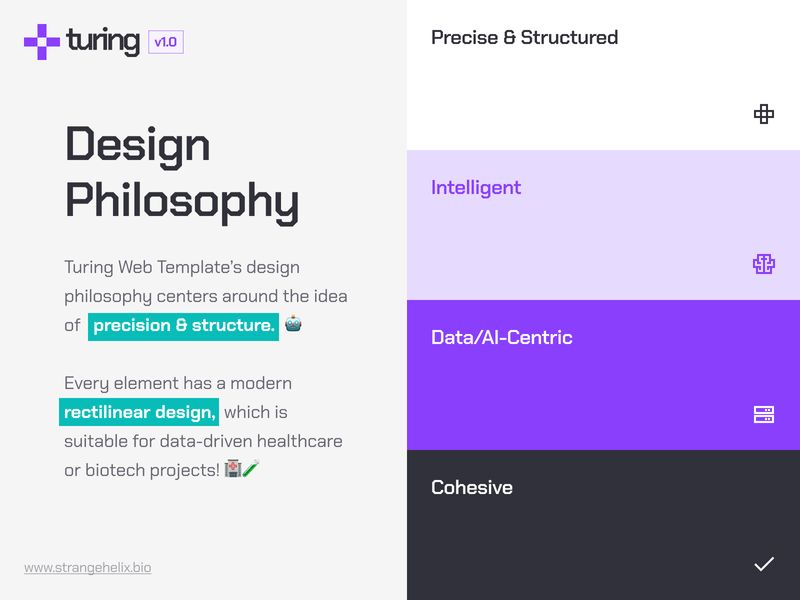Select the test tube emoji in the description
Viewport: 800px width, 600px height.
tap(249, 468)
